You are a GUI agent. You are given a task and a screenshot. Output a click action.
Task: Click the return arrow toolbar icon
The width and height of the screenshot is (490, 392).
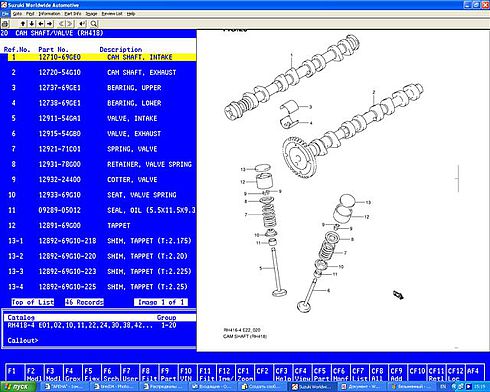82,24
